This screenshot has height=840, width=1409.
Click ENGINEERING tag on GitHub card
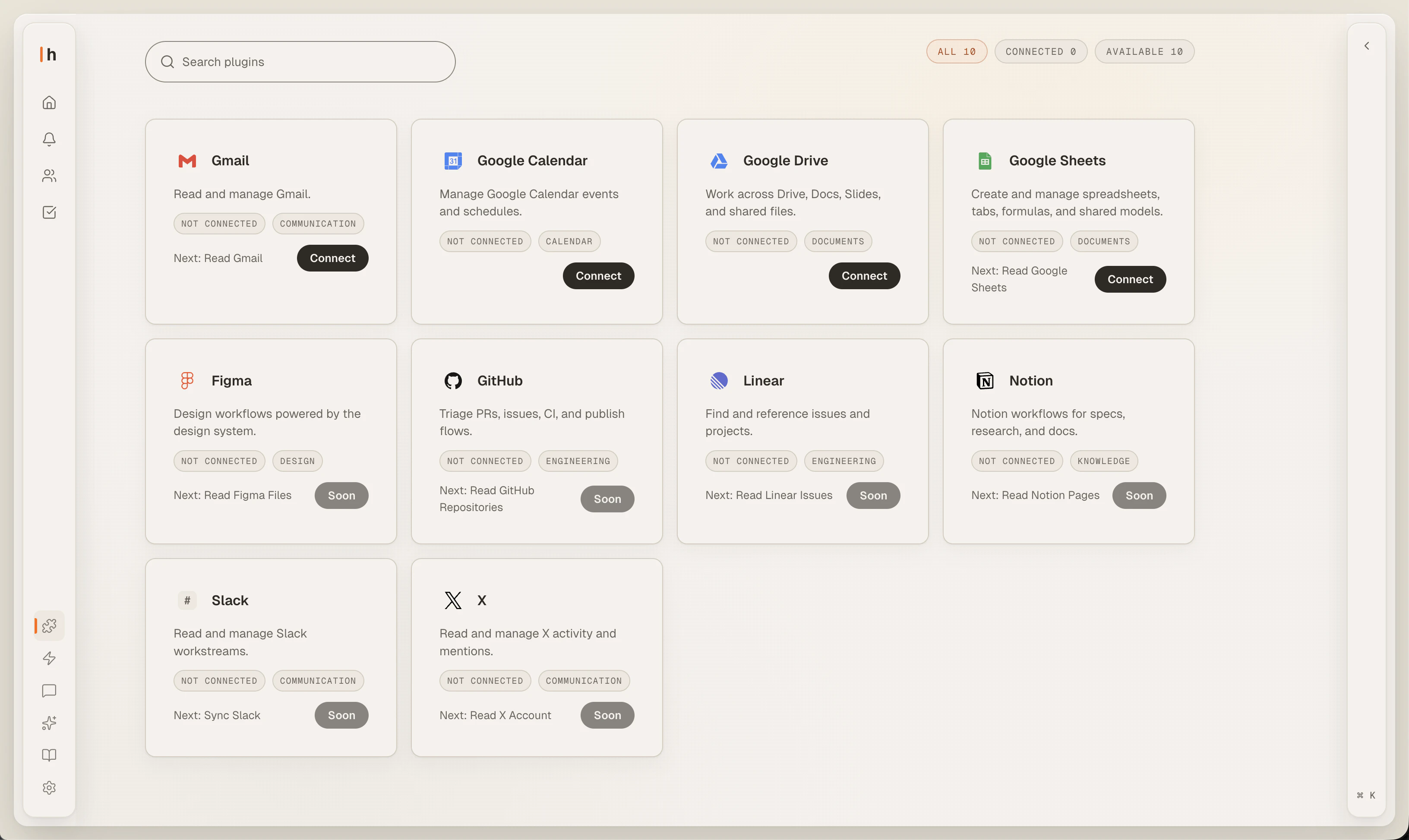(x=578, y=461)
